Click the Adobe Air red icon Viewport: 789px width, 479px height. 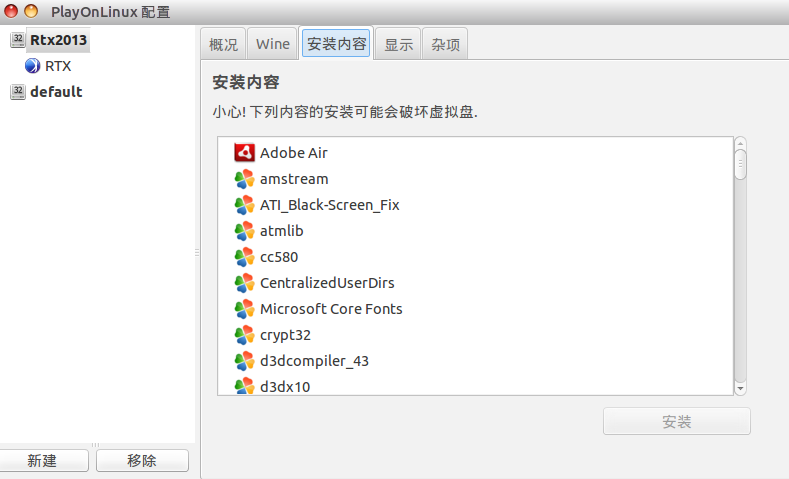coord(245,152)
